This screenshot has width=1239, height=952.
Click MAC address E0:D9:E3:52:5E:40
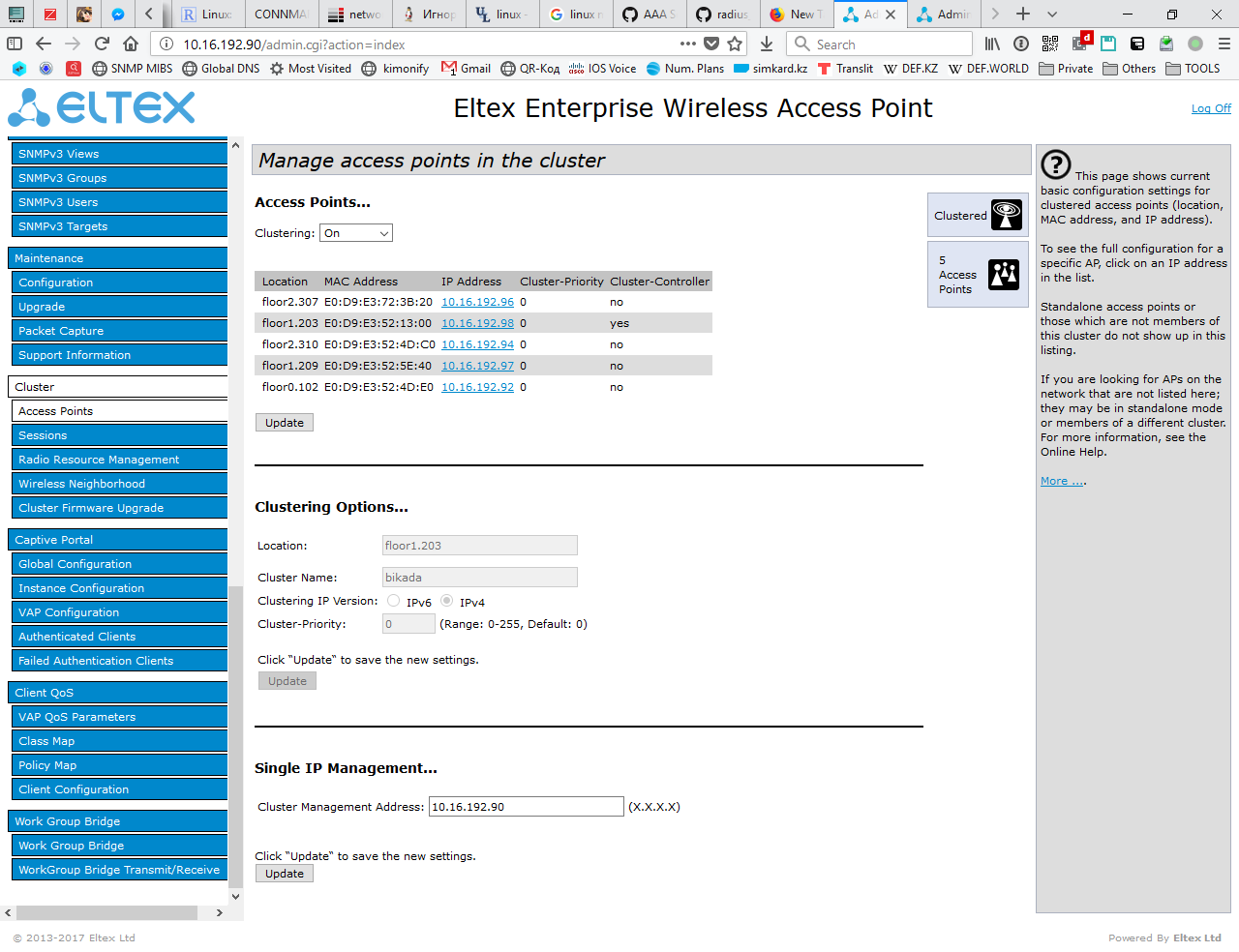click(378, 366)
